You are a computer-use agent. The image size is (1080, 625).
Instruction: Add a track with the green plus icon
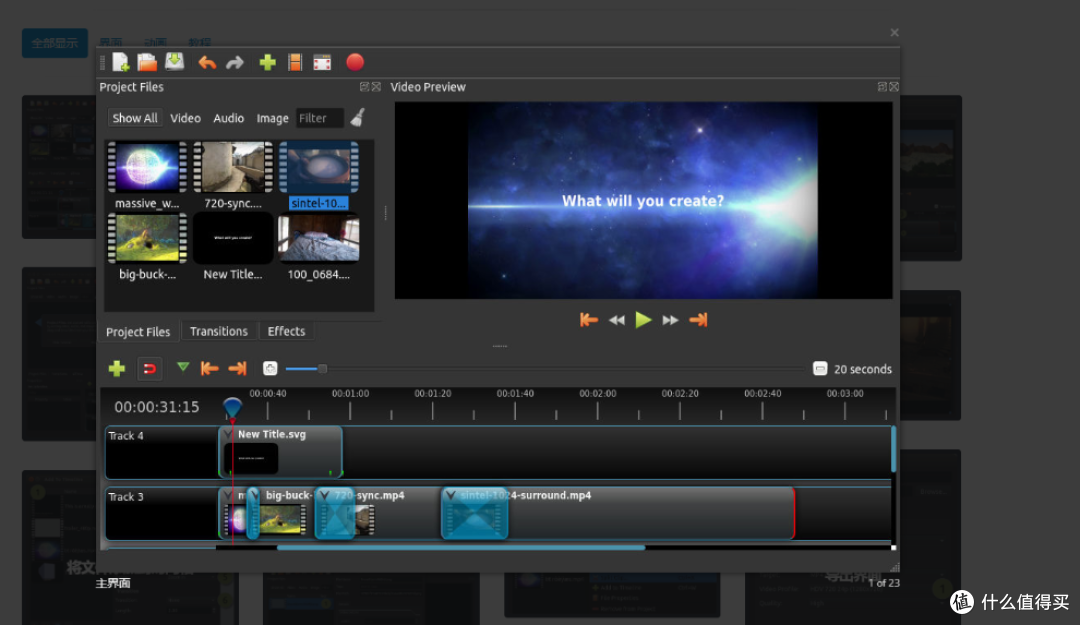pos(116,369)
